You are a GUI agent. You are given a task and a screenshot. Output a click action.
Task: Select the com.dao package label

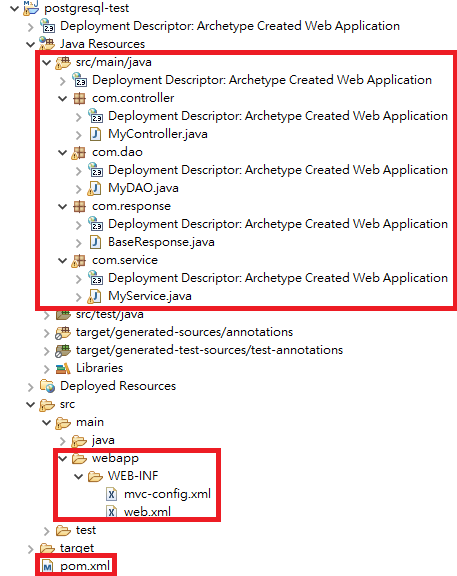117,152
